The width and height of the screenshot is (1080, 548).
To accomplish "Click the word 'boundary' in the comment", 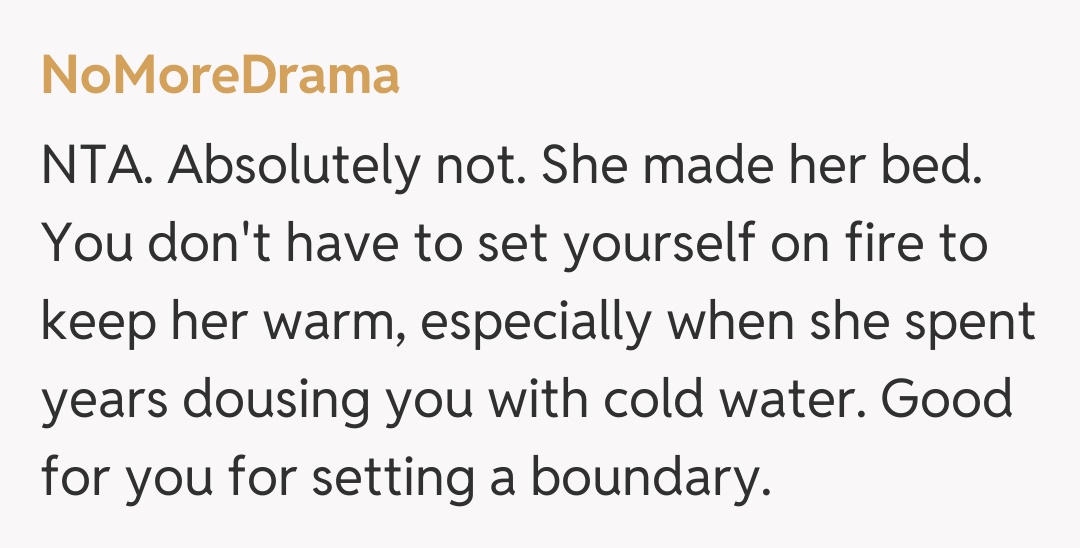I will (x=650, y=479).
